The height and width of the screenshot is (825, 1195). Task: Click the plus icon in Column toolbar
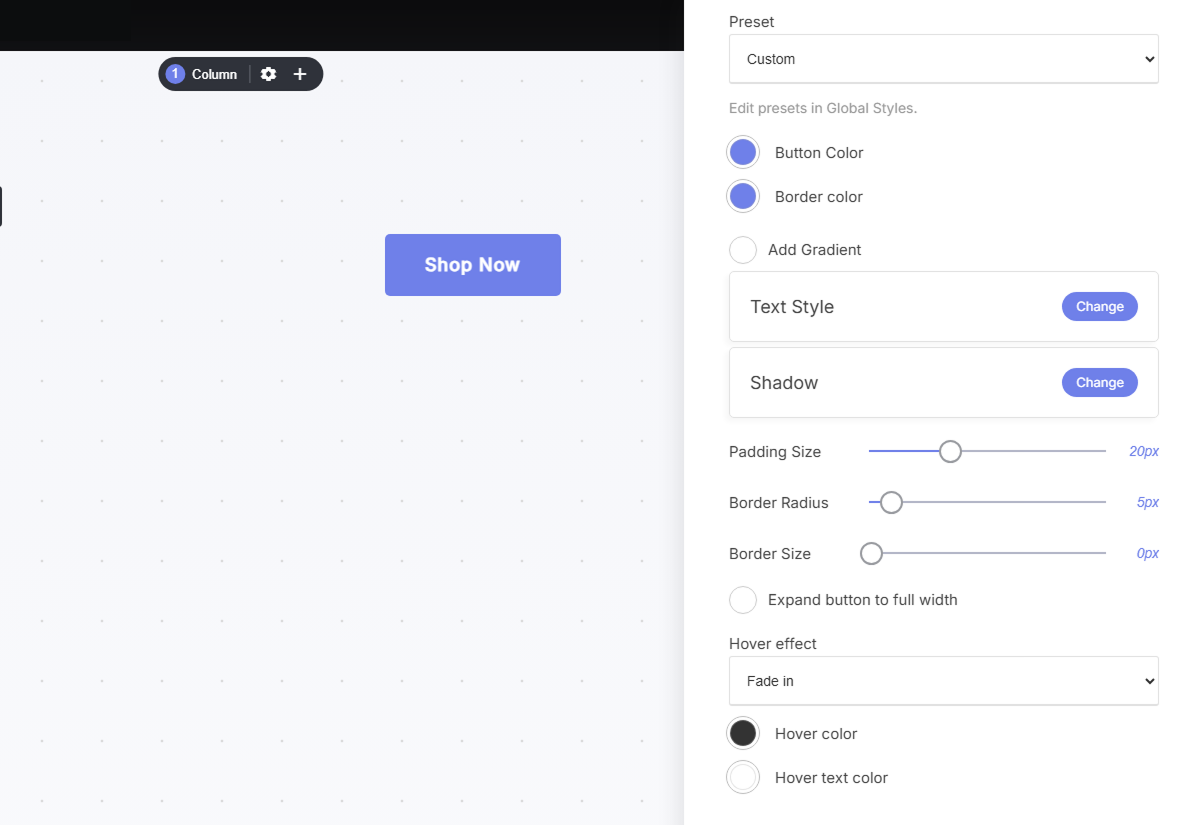pos(300,74)
